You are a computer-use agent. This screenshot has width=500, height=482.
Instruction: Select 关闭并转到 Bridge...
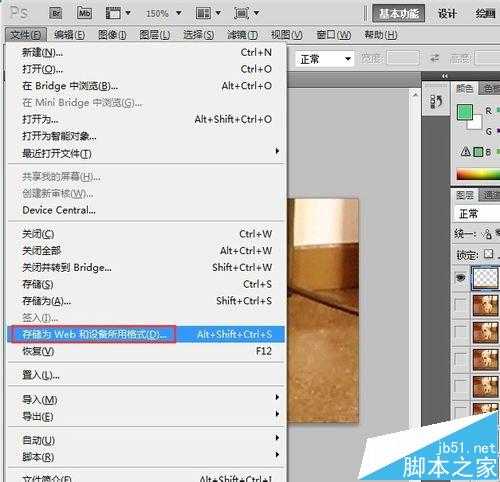(x=146, y=267)
